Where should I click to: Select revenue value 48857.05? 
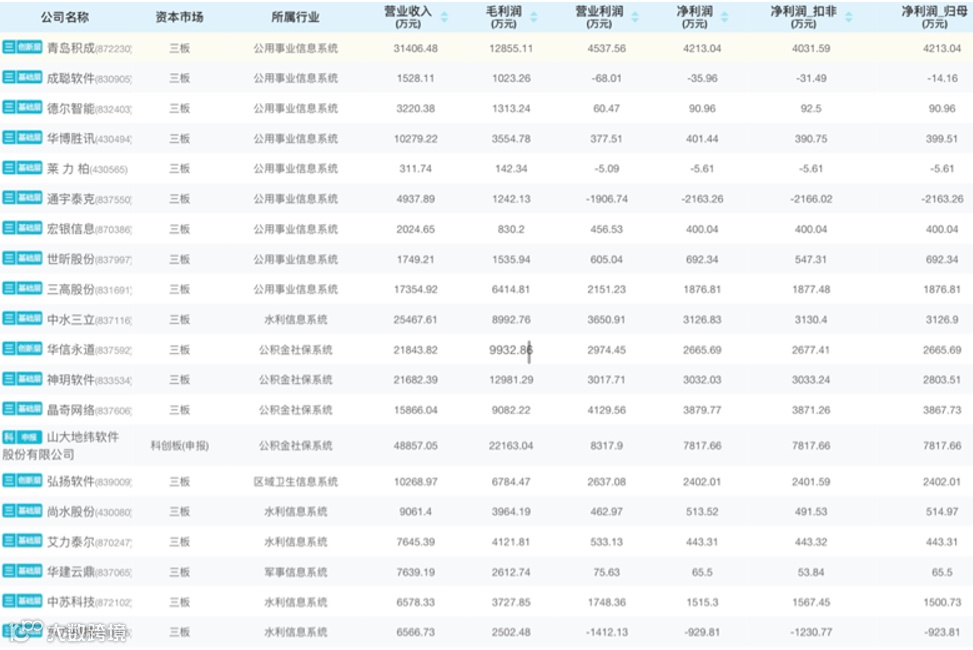click(x=415, y=446)
